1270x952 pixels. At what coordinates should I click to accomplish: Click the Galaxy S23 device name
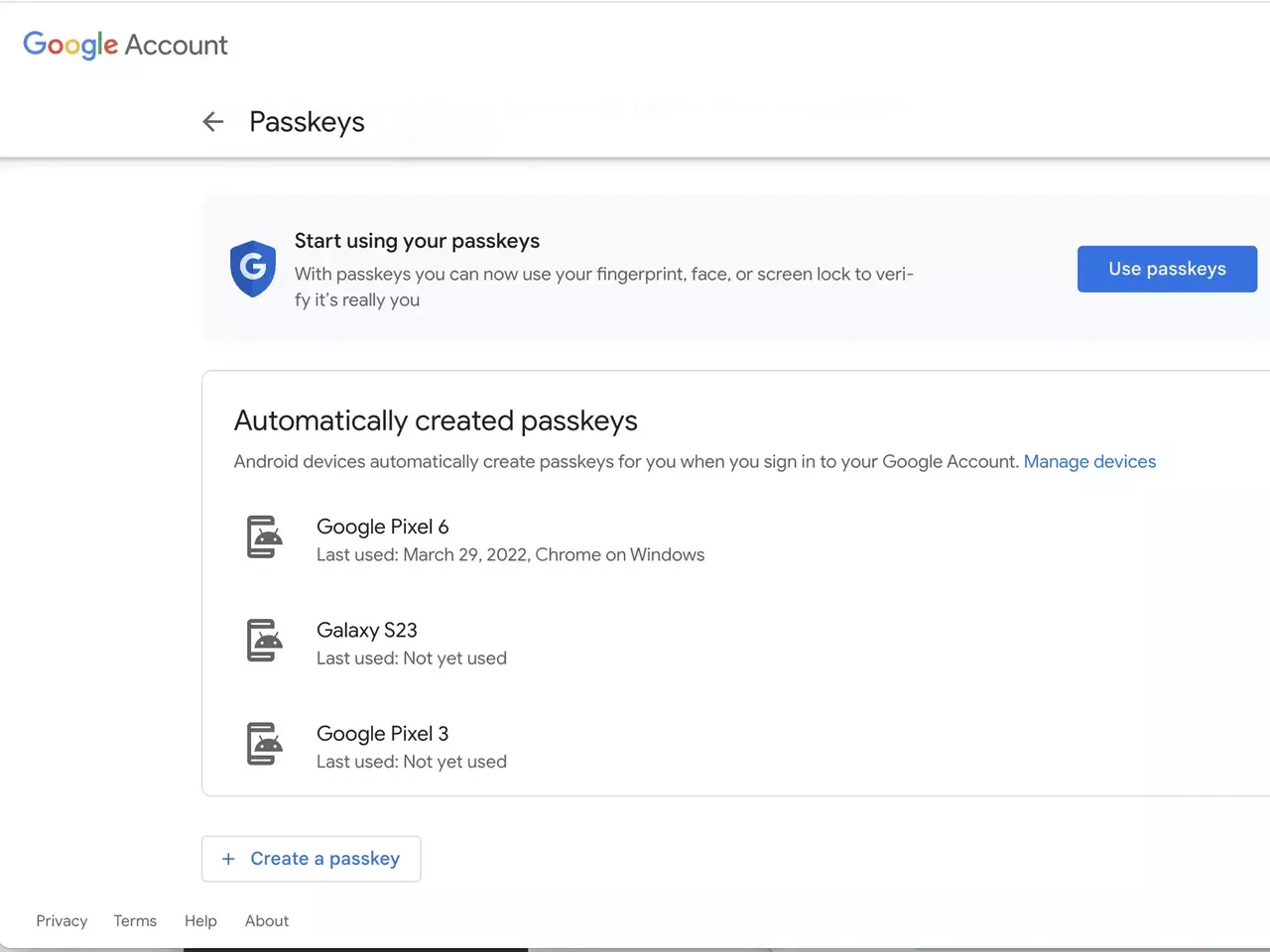point(367,630)
